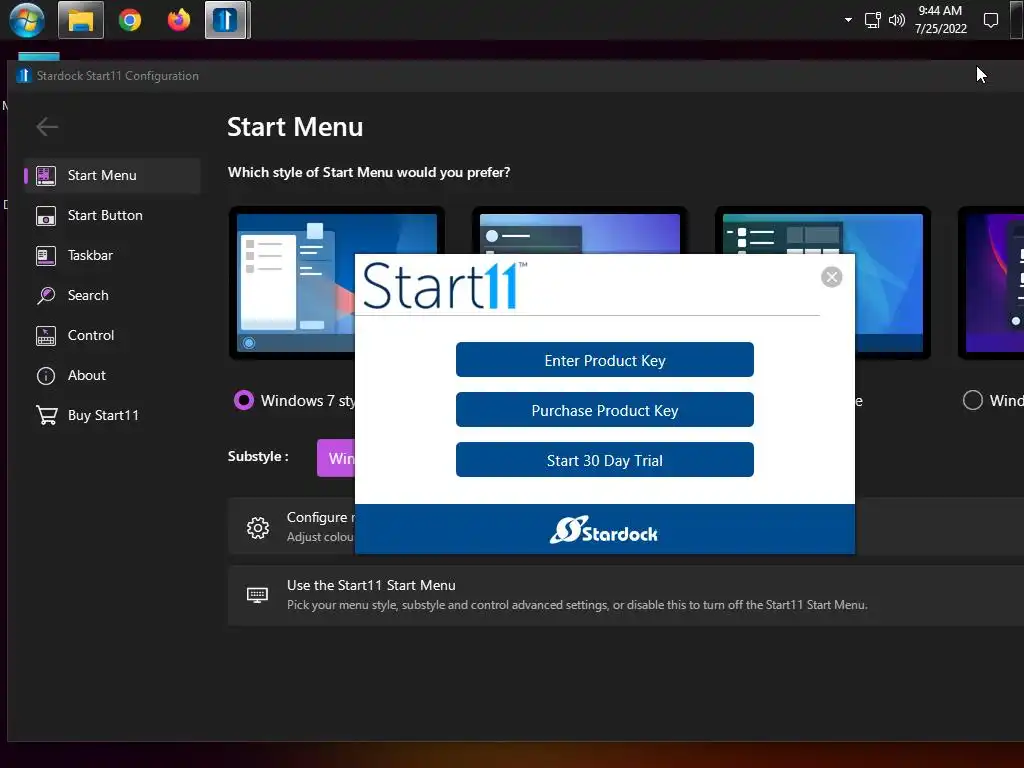Launch Firefox from the taskbar
The width and height of the screenshot is (1024, 768).
point(178,20)
